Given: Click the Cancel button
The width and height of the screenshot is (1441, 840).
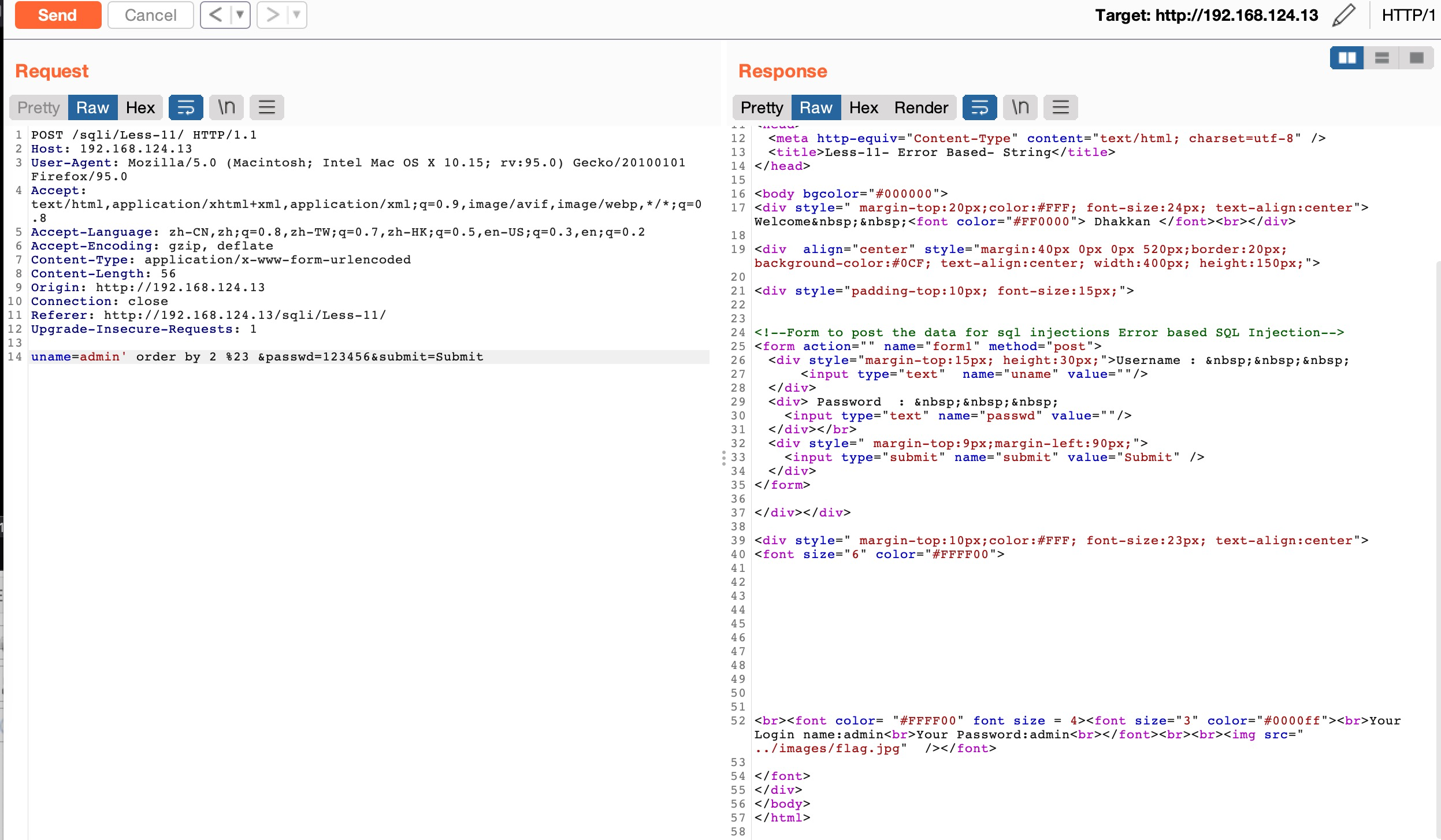Looking at the screenshot, I should tap(150, 15).
